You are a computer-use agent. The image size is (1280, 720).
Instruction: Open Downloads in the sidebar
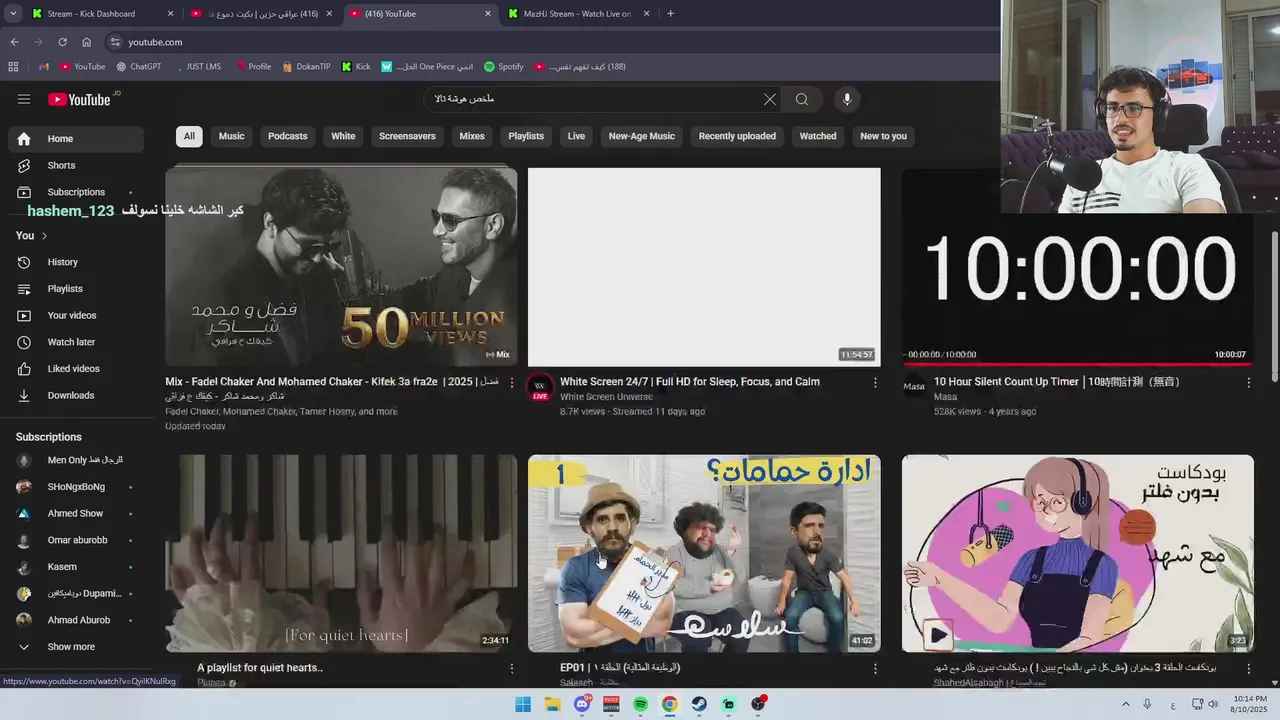coord(76,395)
